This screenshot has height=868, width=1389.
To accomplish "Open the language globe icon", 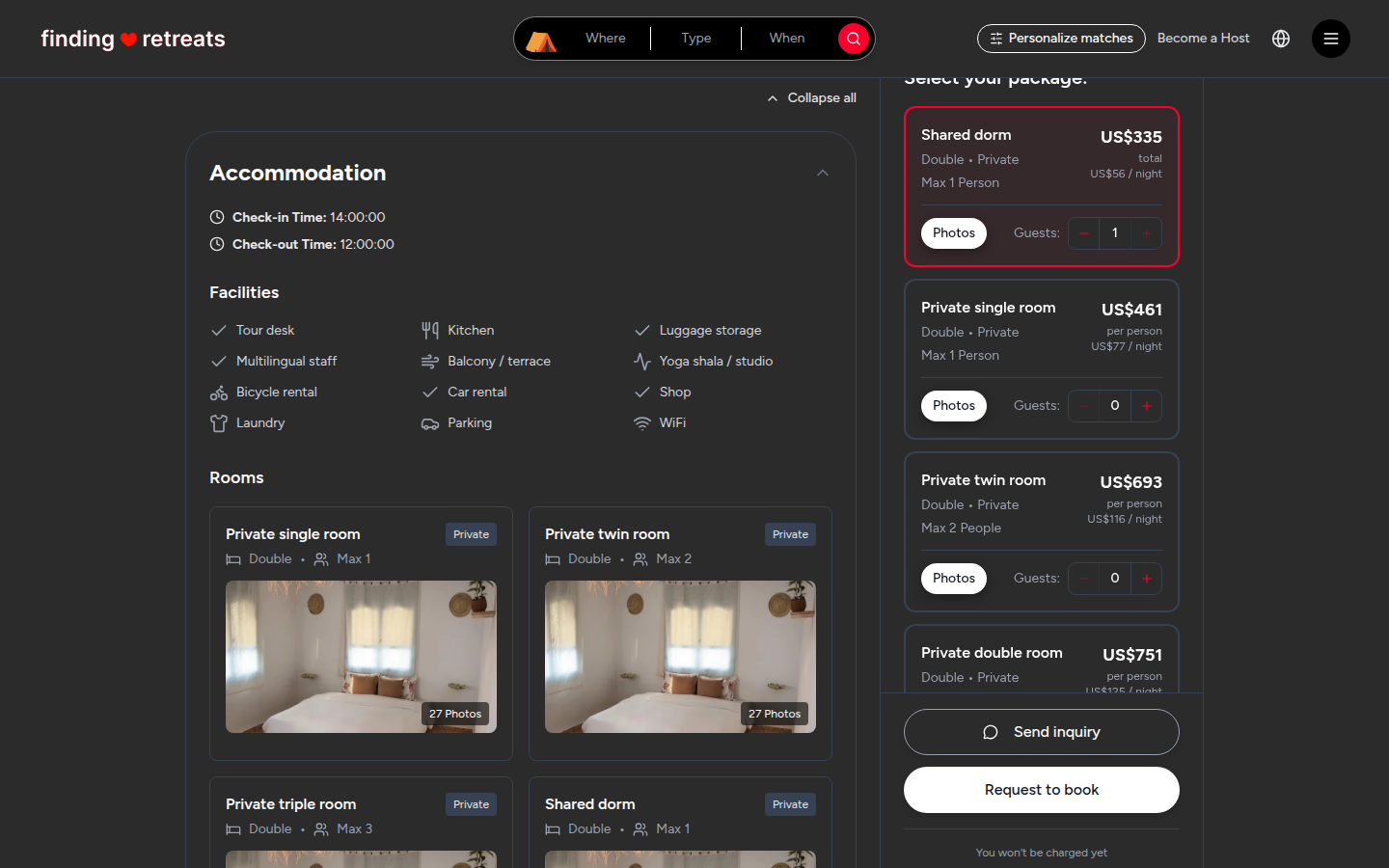I will click(x=1281, y=39).
